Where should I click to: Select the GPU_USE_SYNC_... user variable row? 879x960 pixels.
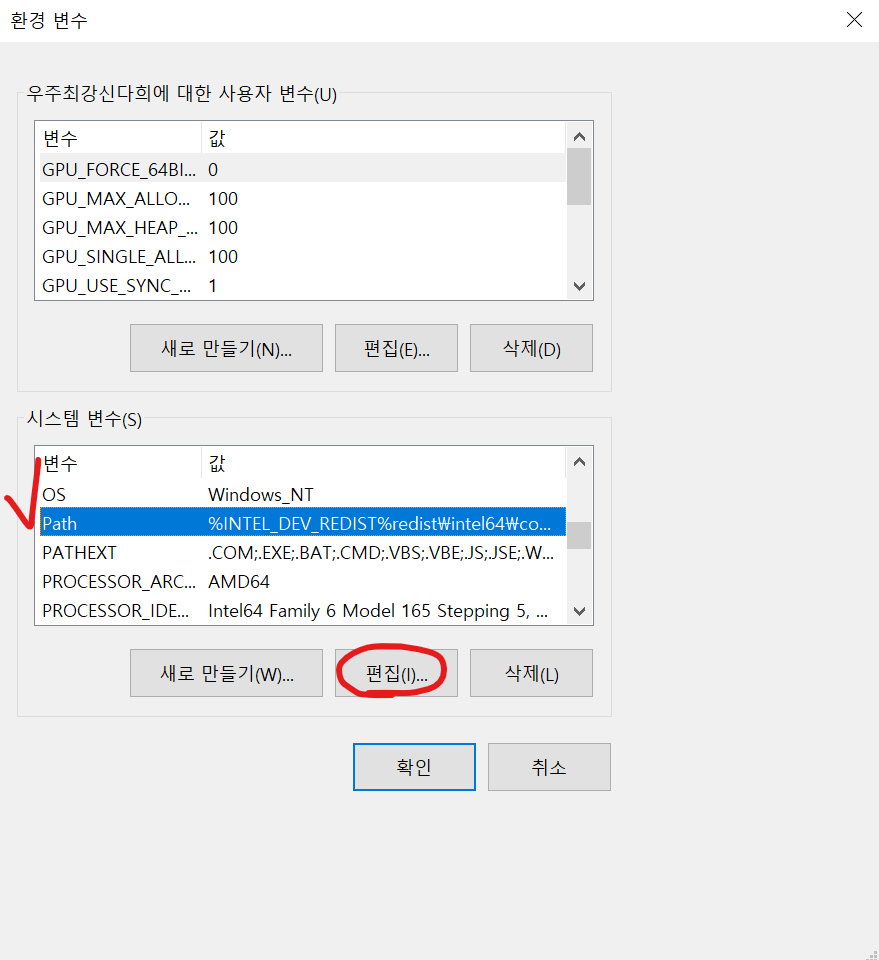point(302,285)
